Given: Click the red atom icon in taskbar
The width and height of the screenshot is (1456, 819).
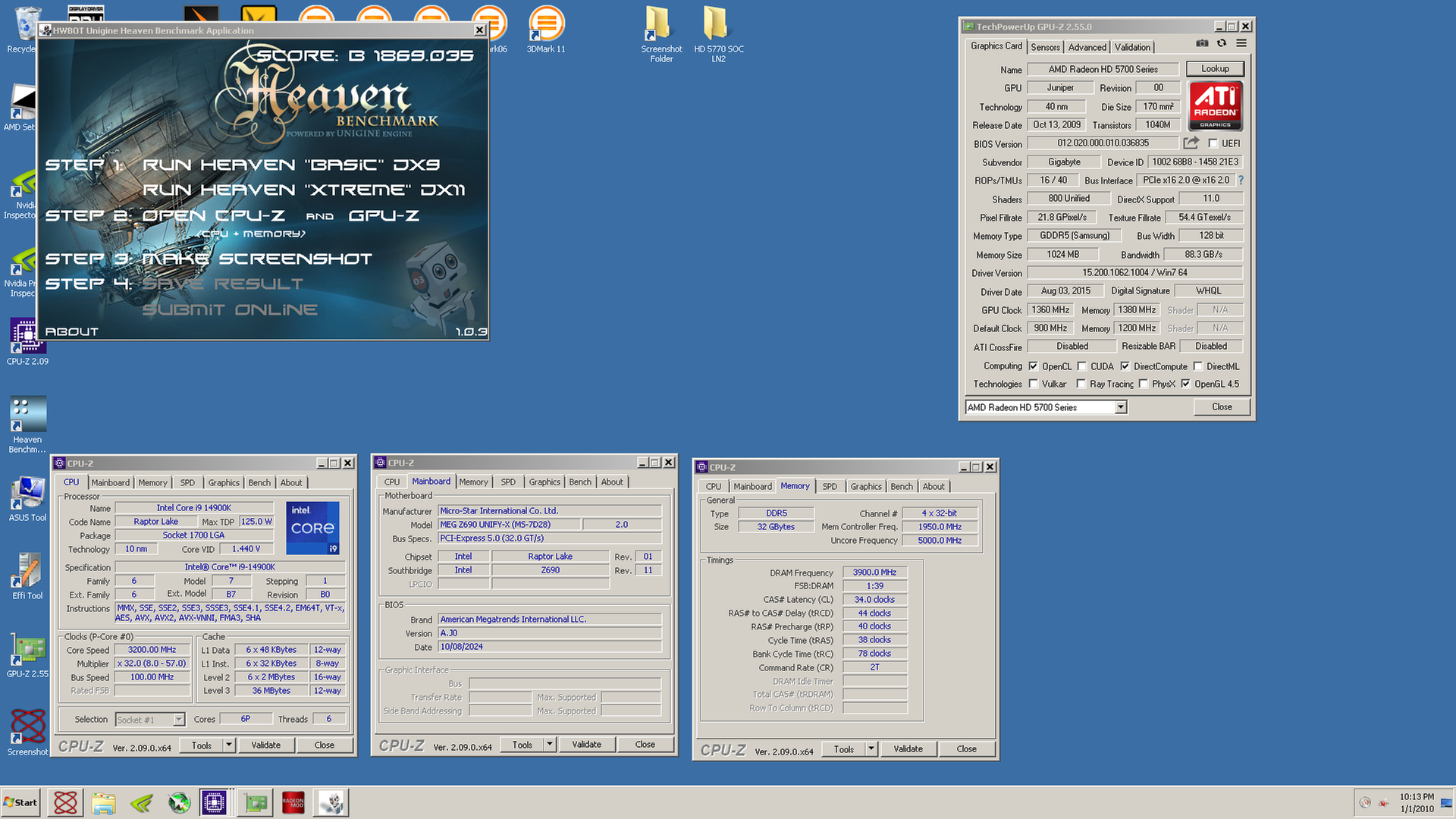Looking at the screenshot, I should tap(65, 802).
